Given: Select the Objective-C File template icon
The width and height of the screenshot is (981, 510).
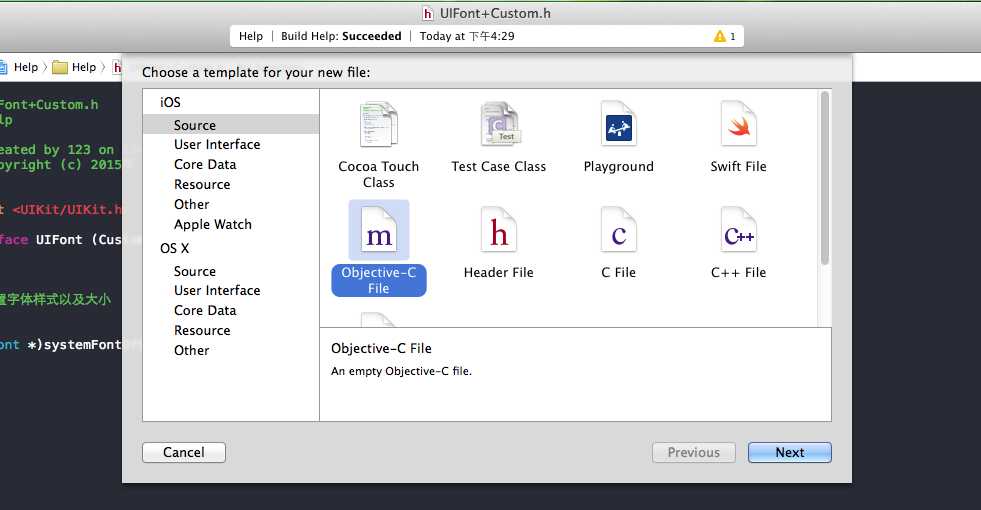Looking at the screenshot, I should pos(379,230).
